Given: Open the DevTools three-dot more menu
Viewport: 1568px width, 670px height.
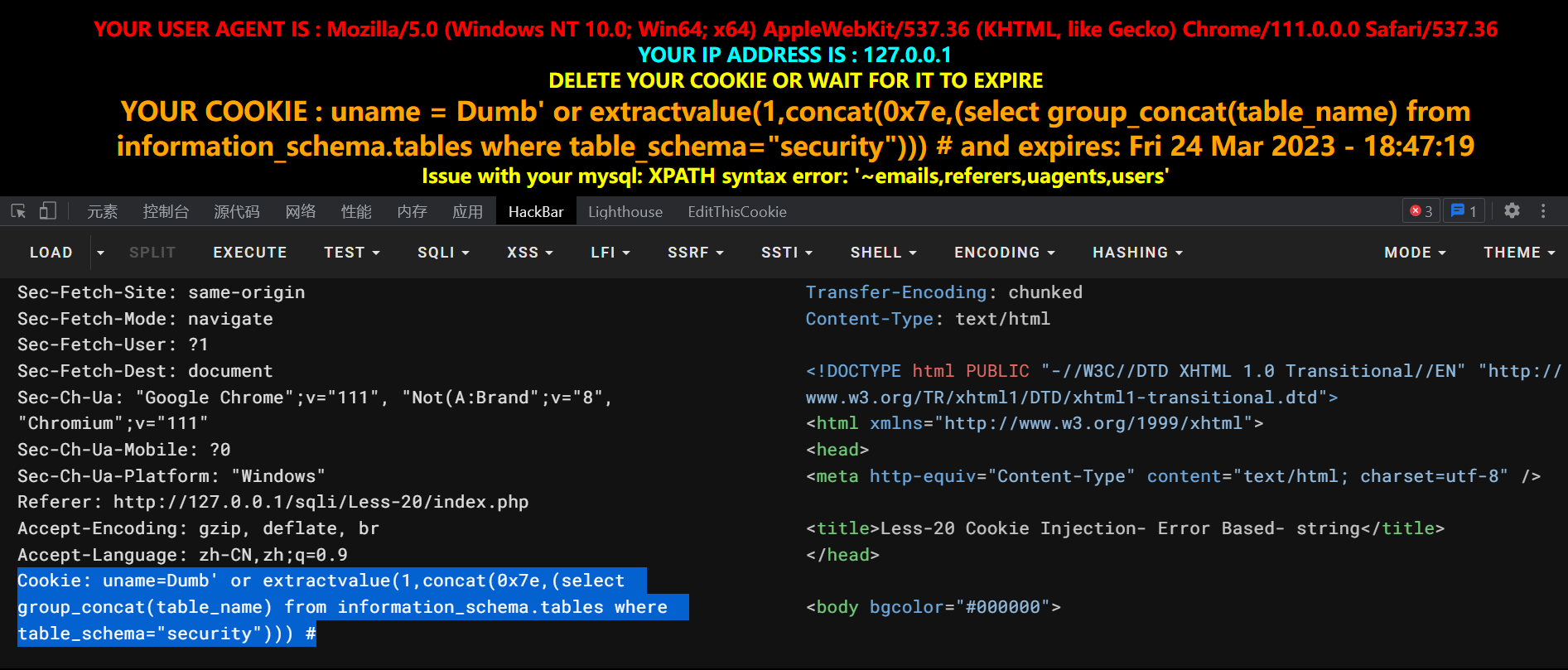Looking at the screenshot, I should tap(1543, 211).
